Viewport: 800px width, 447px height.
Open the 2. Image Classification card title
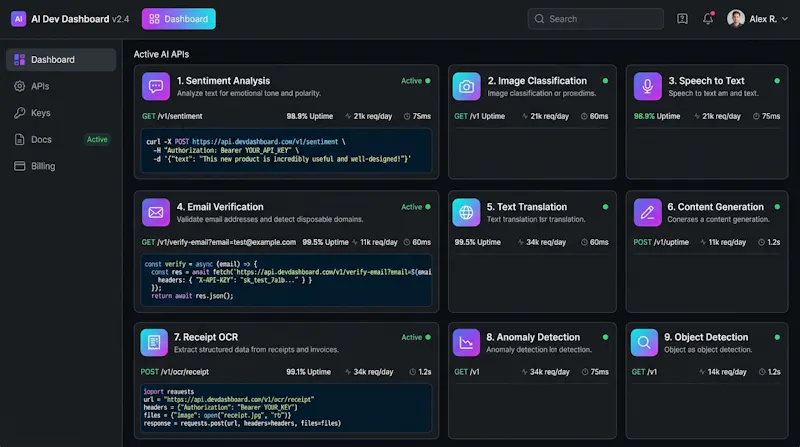(x=537, y=81)
